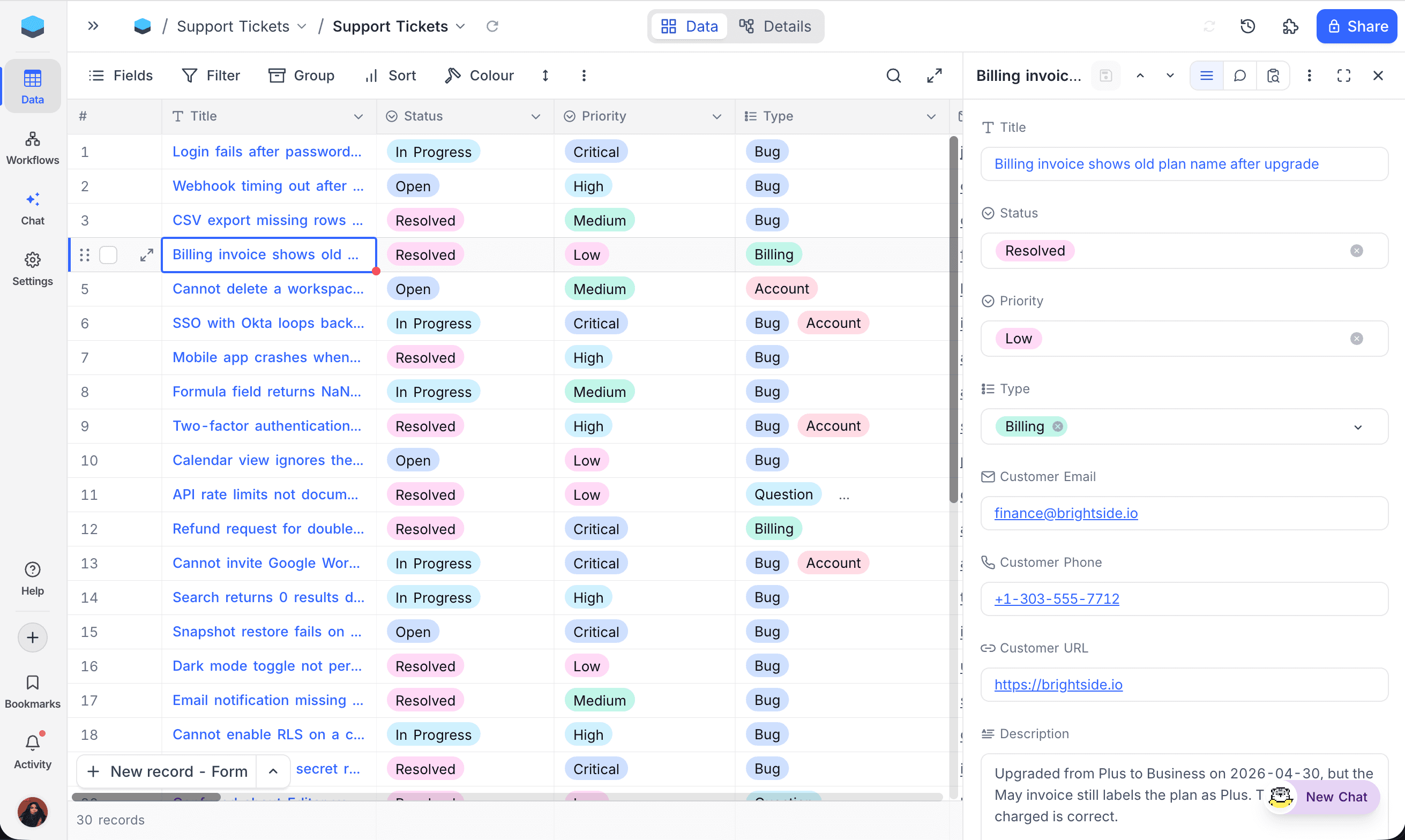Switch record panel to fields view
The height and width of the screenshot is (840, 1405).
click(1206, 76)
